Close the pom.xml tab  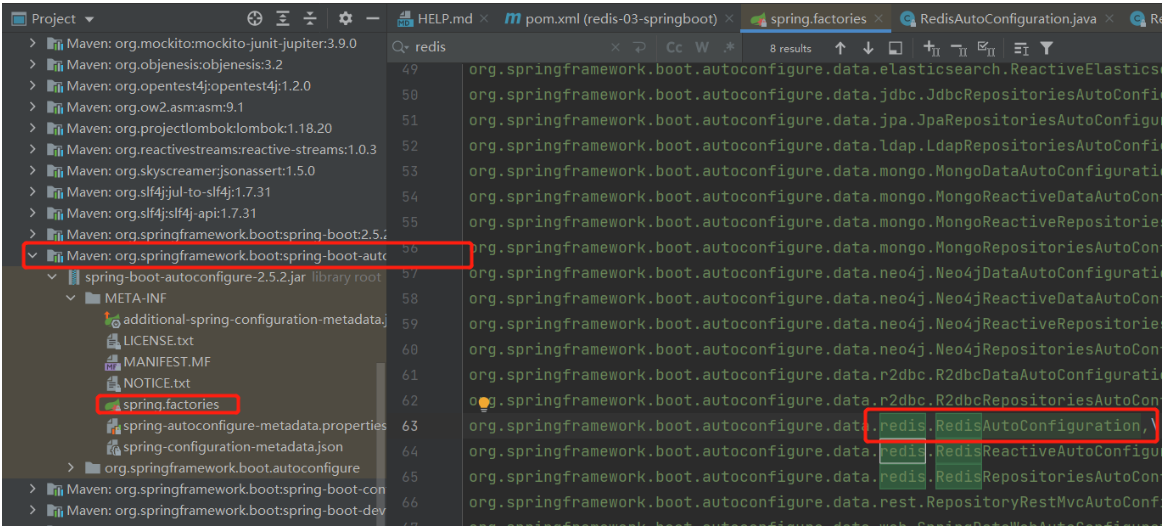pos(729,19)
